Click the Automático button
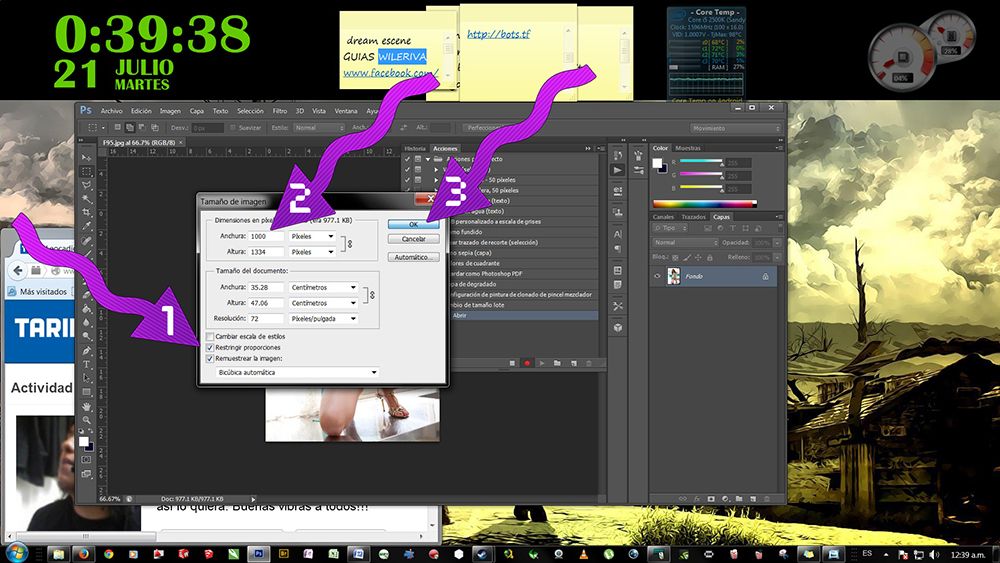 coord(413,257)
